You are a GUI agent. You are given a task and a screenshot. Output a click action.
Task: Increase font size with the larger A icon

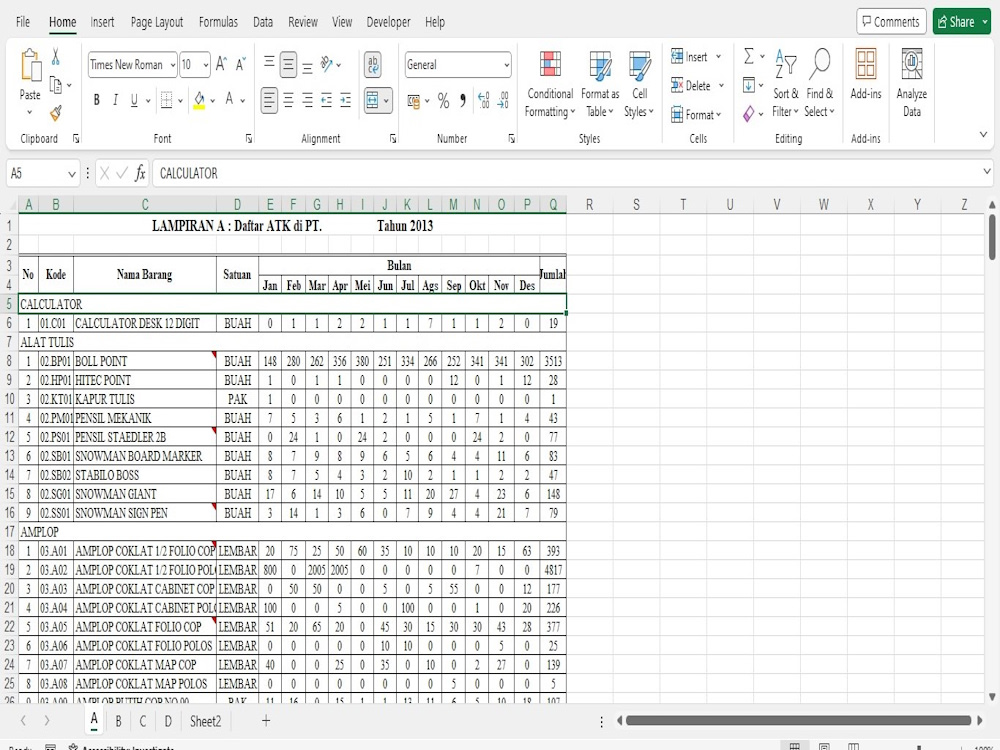221,64
